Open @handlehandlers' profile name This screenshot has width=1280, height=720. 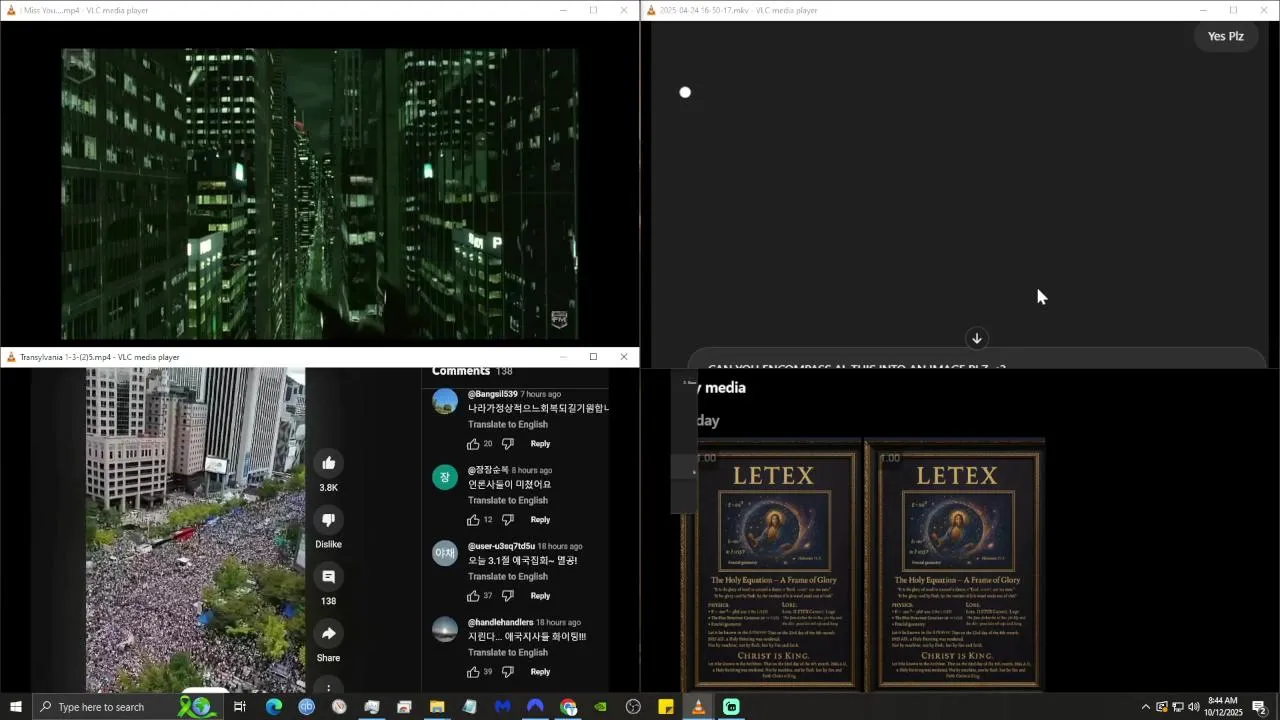pyautogui.click(x=500, y=622)
